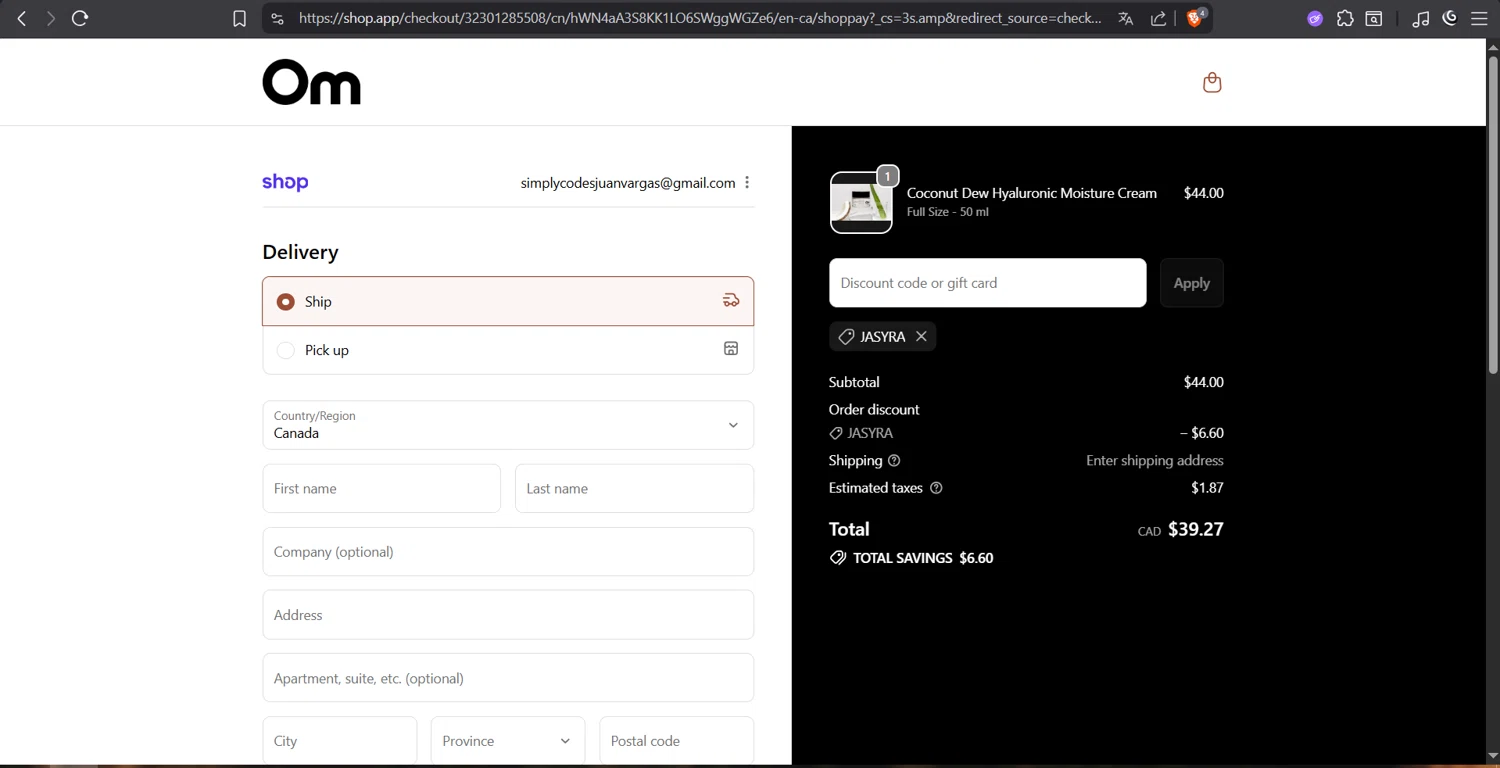Select the Pick up radio button
Screen dimensions: 1500x768
[286, 350]
